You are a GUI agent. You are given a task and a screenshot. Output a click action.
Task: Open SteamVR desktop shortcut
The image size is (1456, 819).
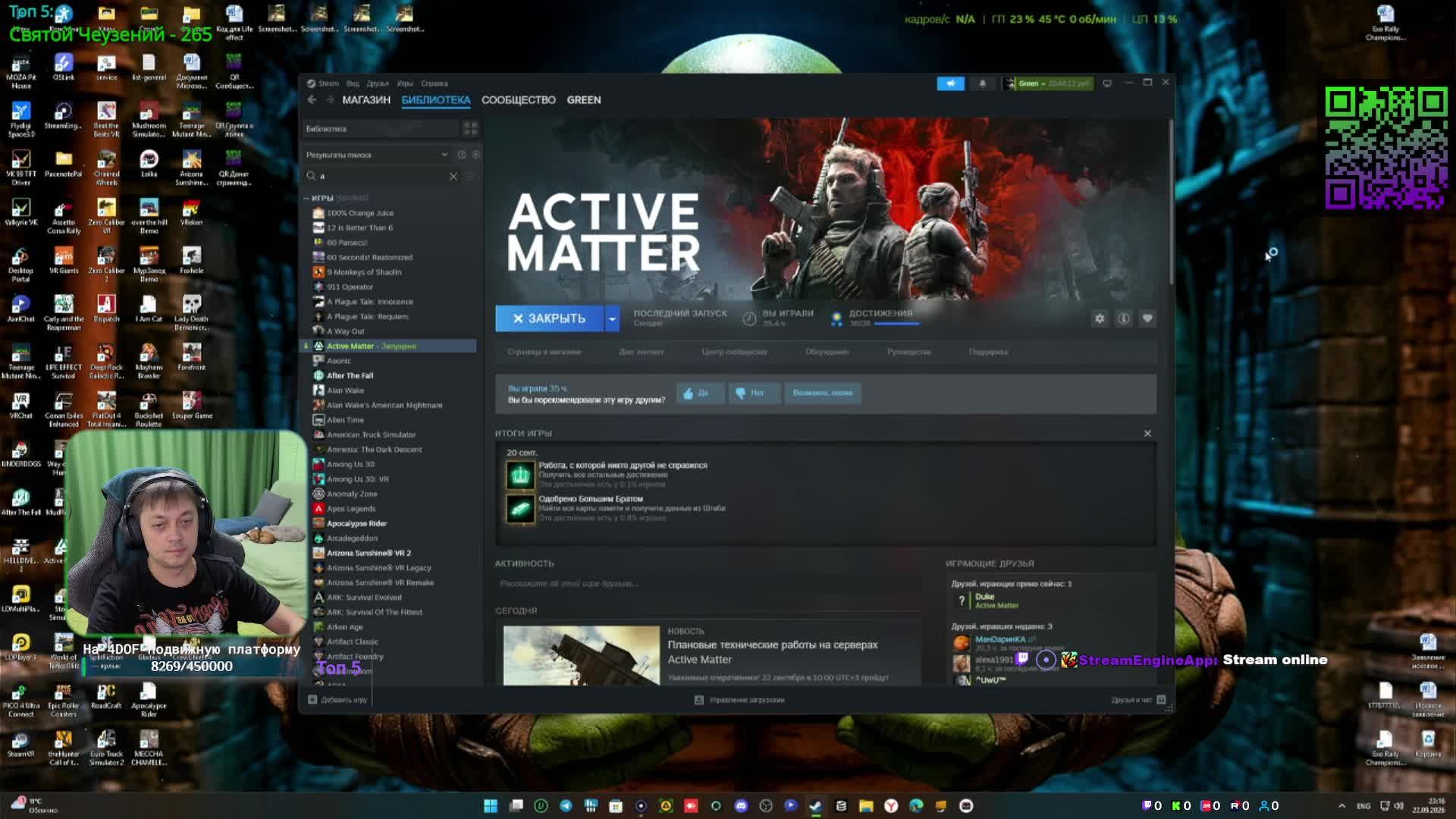point(20,744)
